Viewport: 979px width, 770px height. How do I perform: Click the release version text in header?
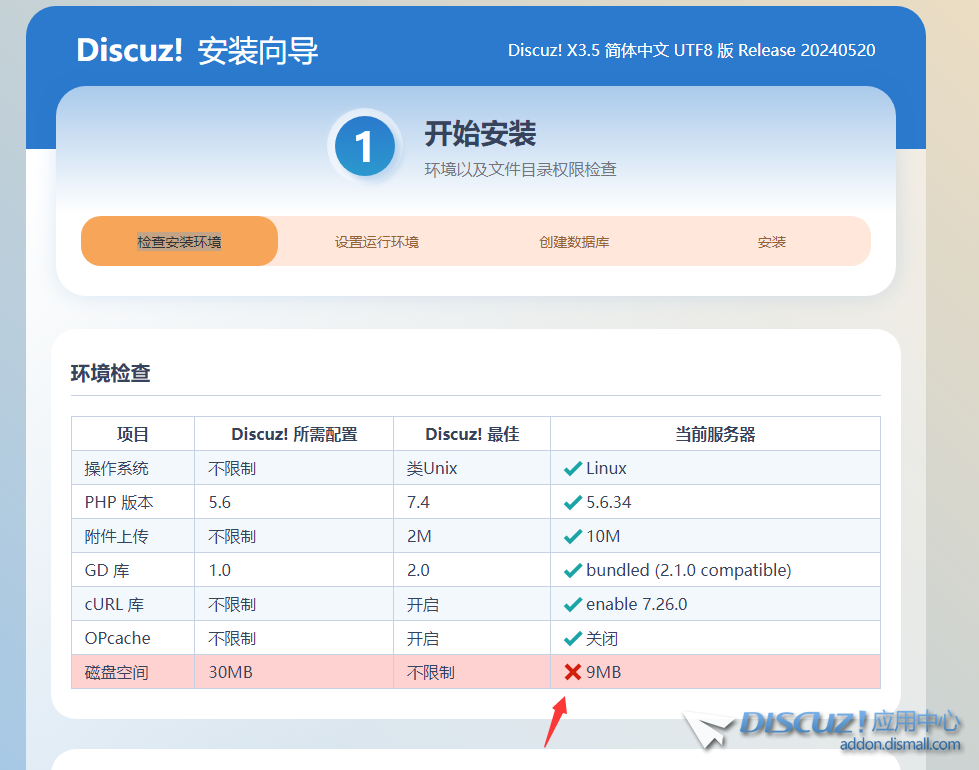click(x=691, y=50)
